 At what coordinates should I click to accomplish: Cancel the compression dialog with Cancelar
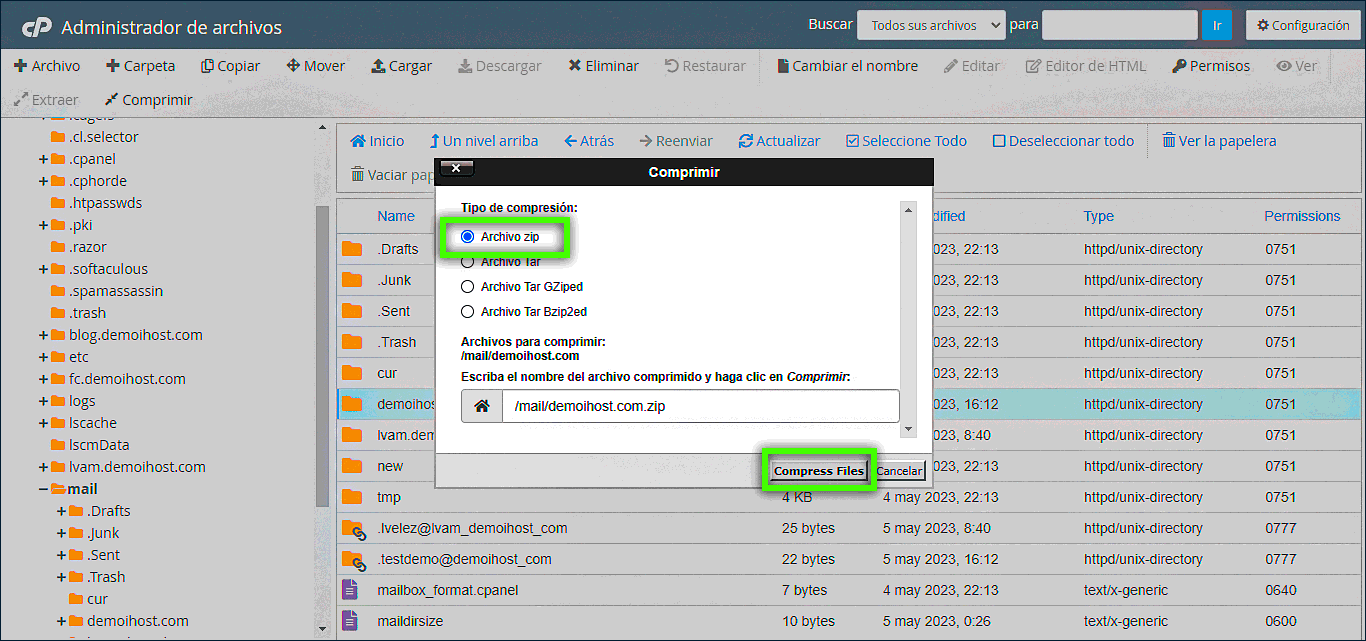click(898, 470)
